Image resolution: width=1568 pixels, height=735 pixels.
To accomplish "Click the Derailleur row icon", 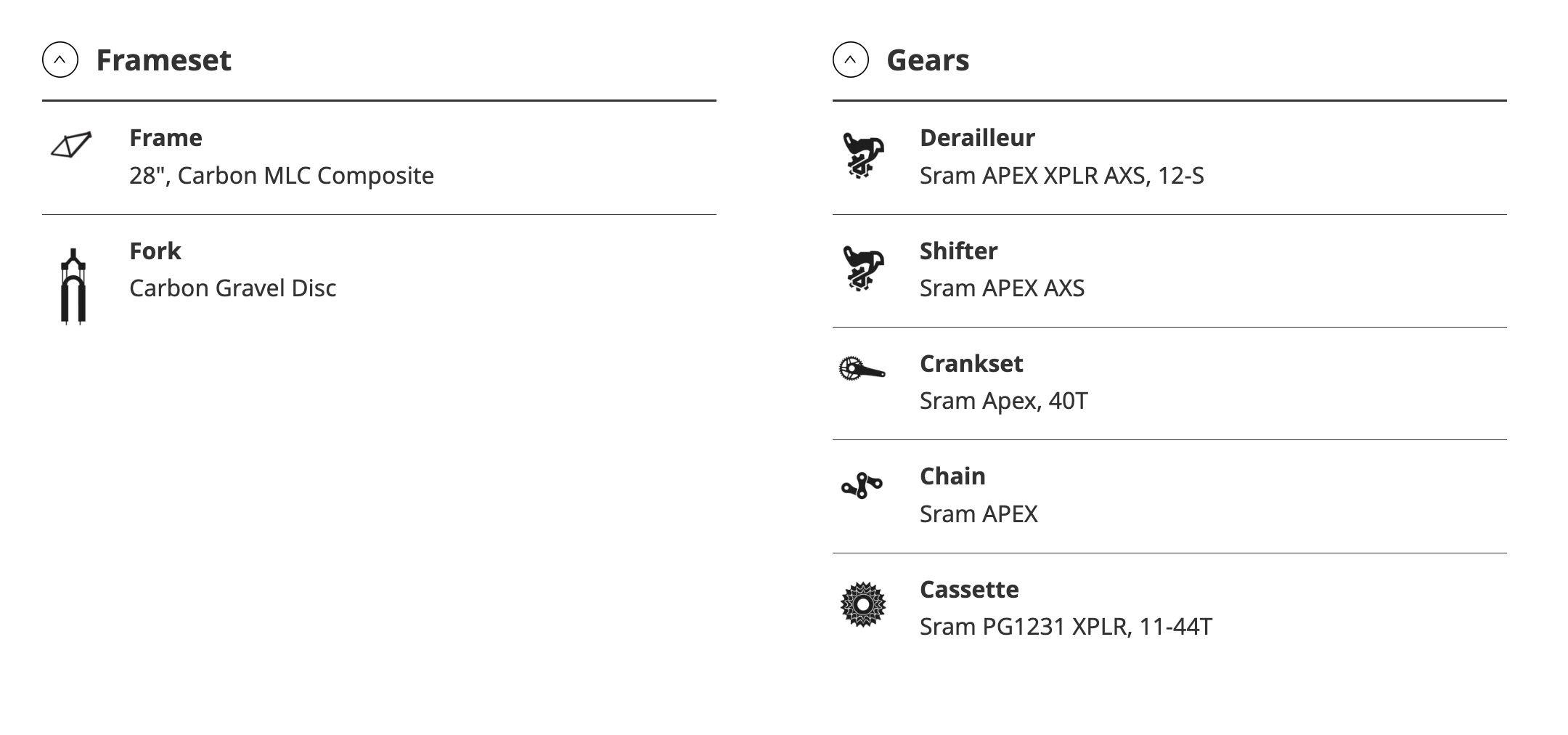I will coord(862,155).
